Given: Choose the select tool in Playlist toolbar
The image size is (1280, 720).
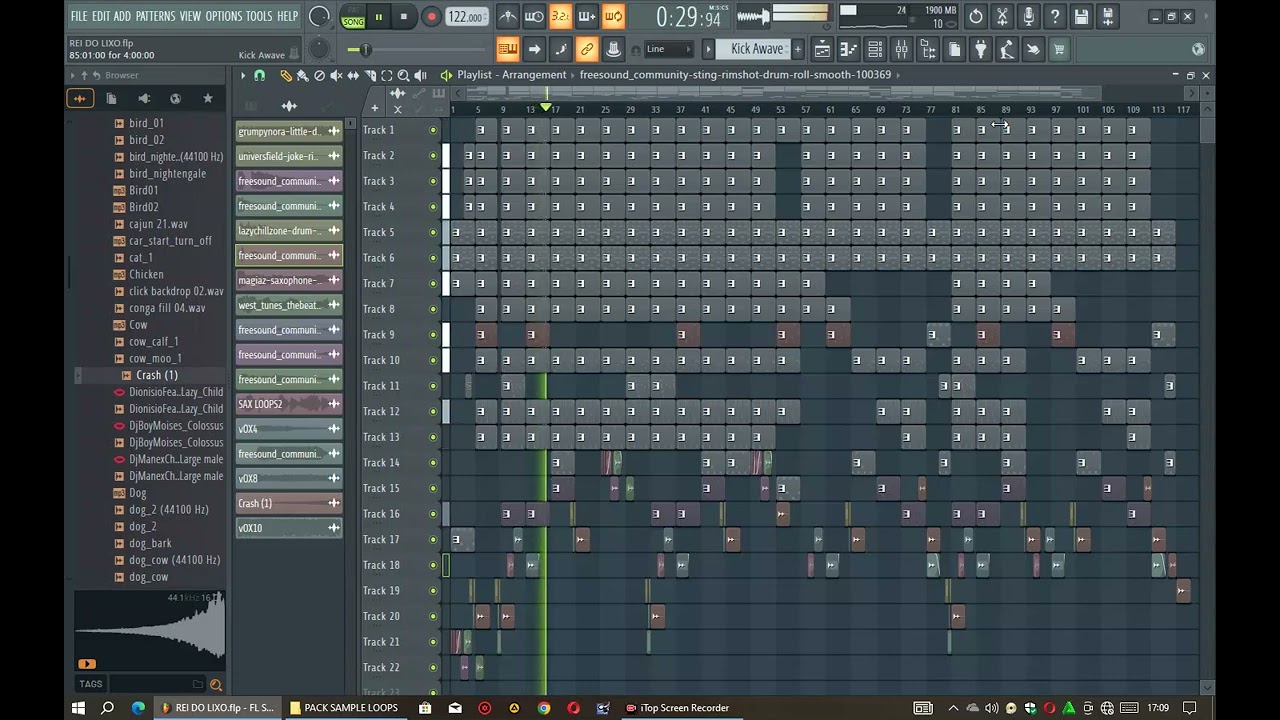Looking at the screenshot, I should (x=386, y=76).
